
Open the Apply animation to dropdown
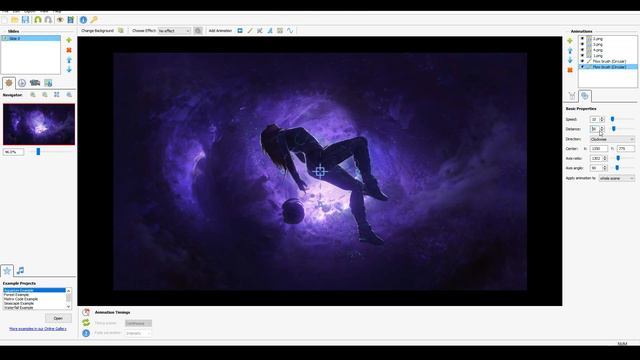617,178
